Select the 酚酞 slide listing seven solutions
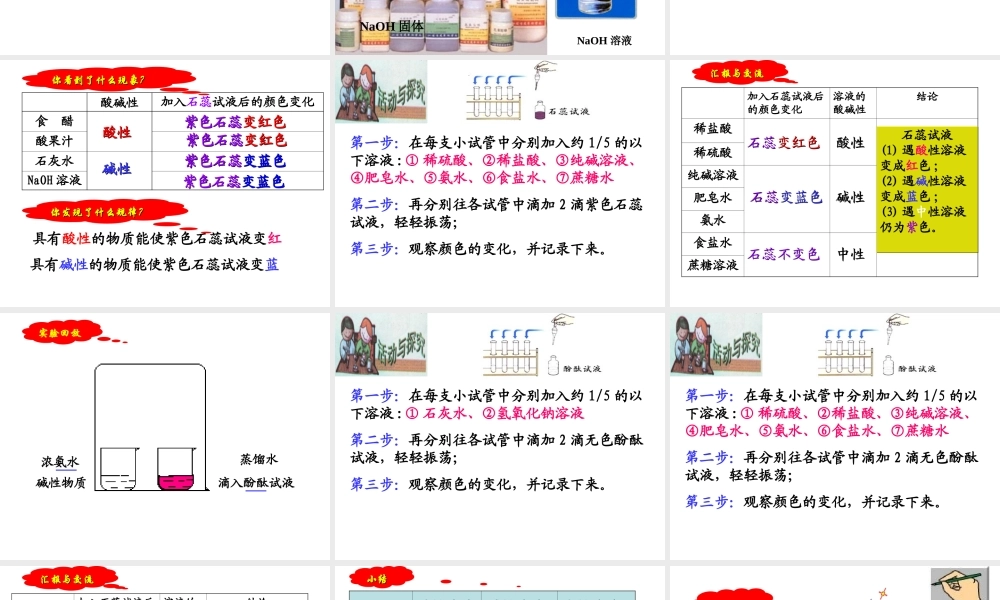1000x600 pixels. point(835,436)
